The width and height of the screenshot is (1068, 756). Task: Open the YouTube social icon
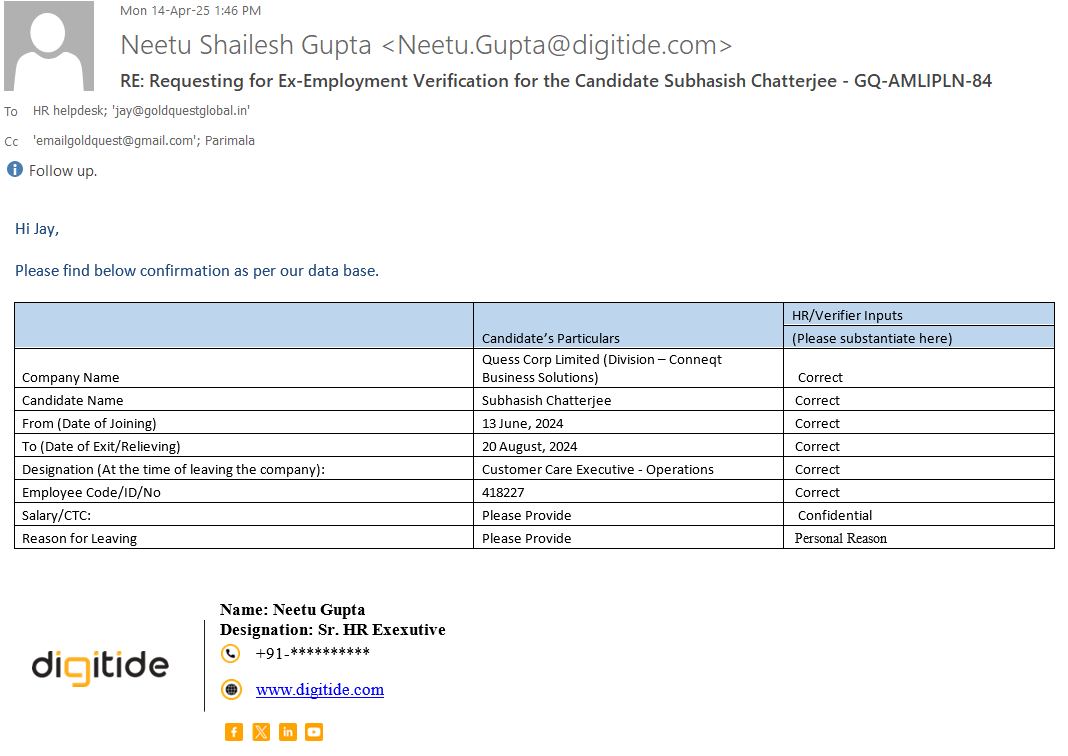pyautogui.click(x=314, y=732)
